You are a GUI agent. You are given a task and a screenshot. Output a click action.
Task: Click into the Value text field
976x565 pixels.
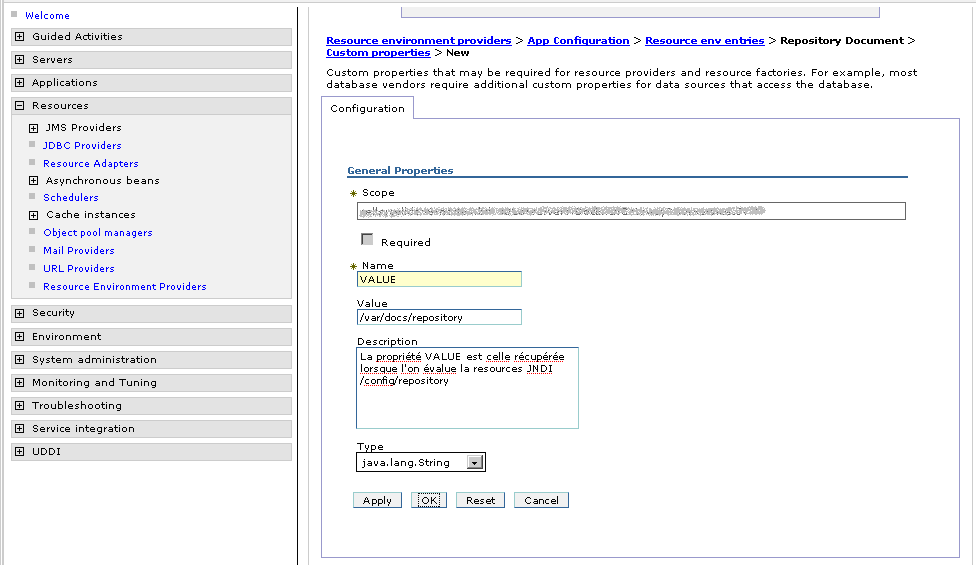(x=439, y=317)
